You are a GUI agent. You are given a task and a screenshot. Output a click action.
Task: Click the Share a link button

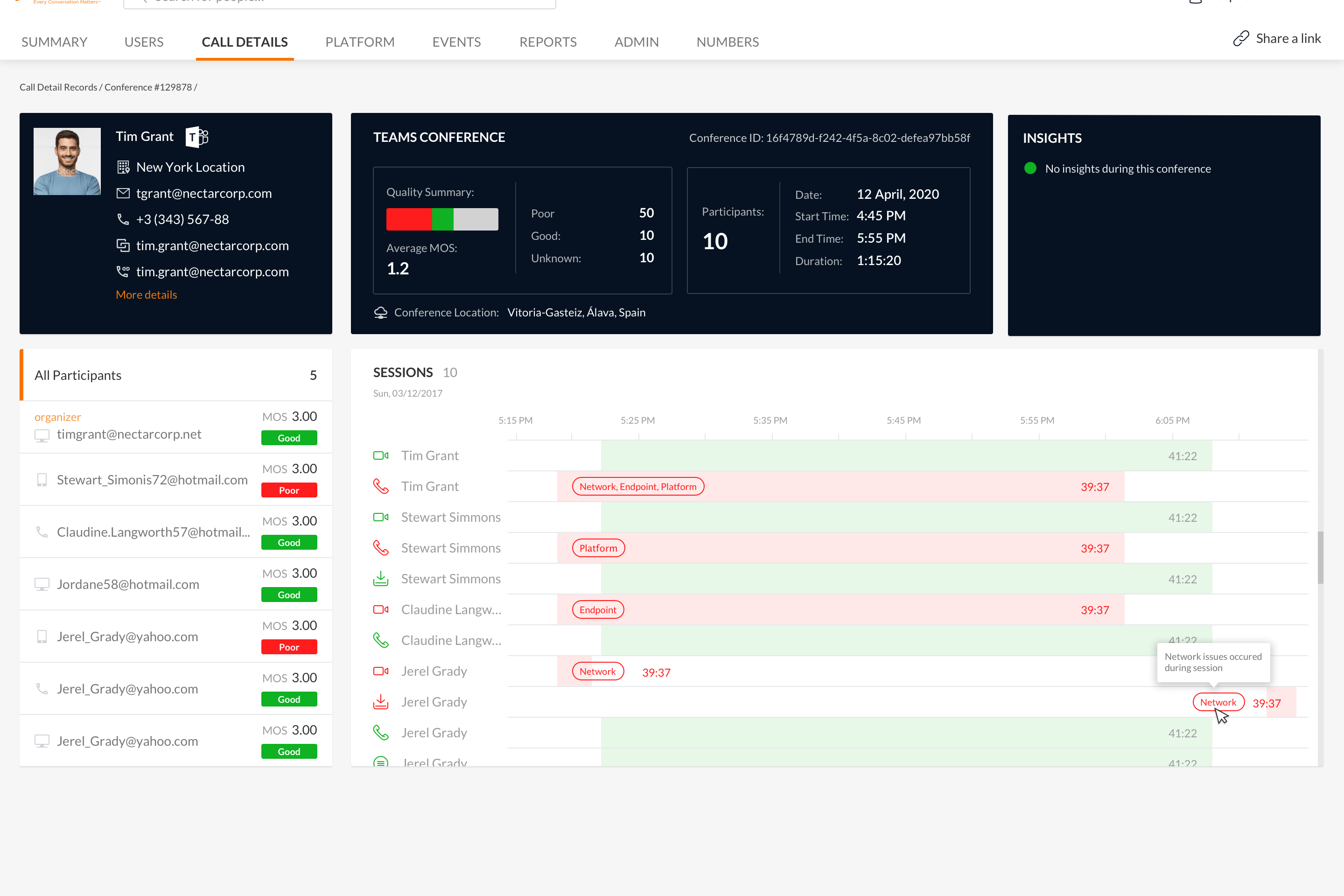pyautogui.click(x=1277, y=38)
